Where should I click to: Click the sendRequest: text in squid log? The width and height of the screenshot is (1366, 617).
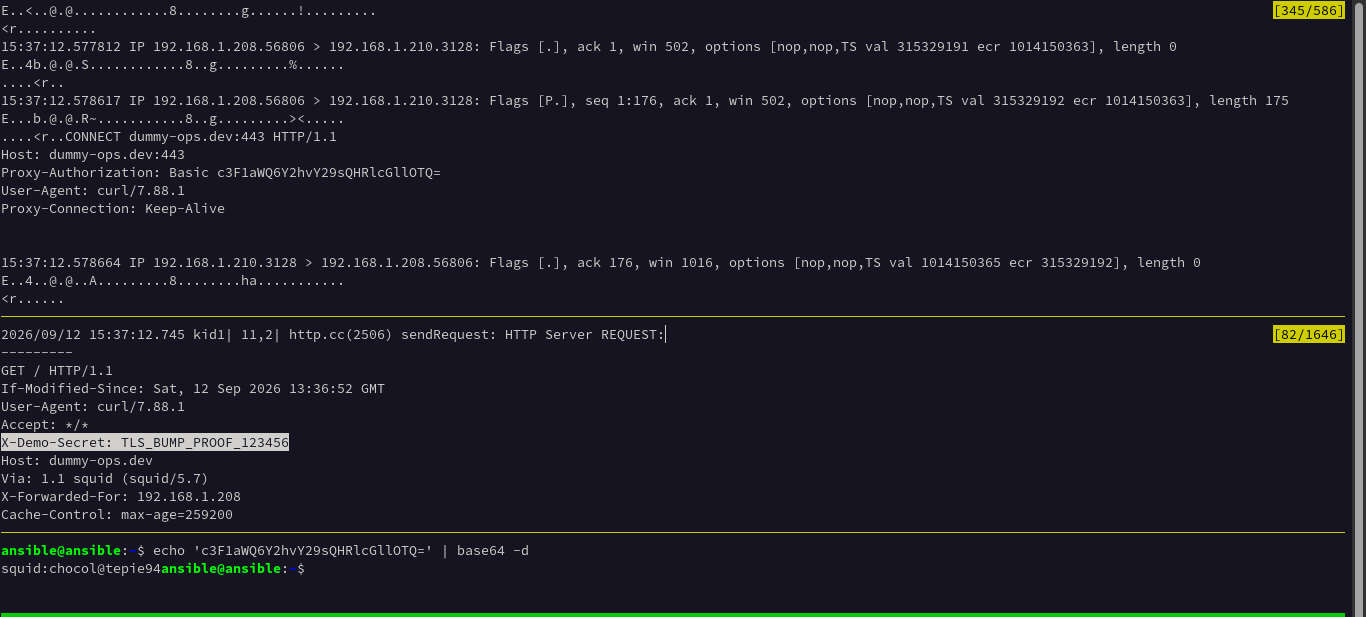point(449,335)
